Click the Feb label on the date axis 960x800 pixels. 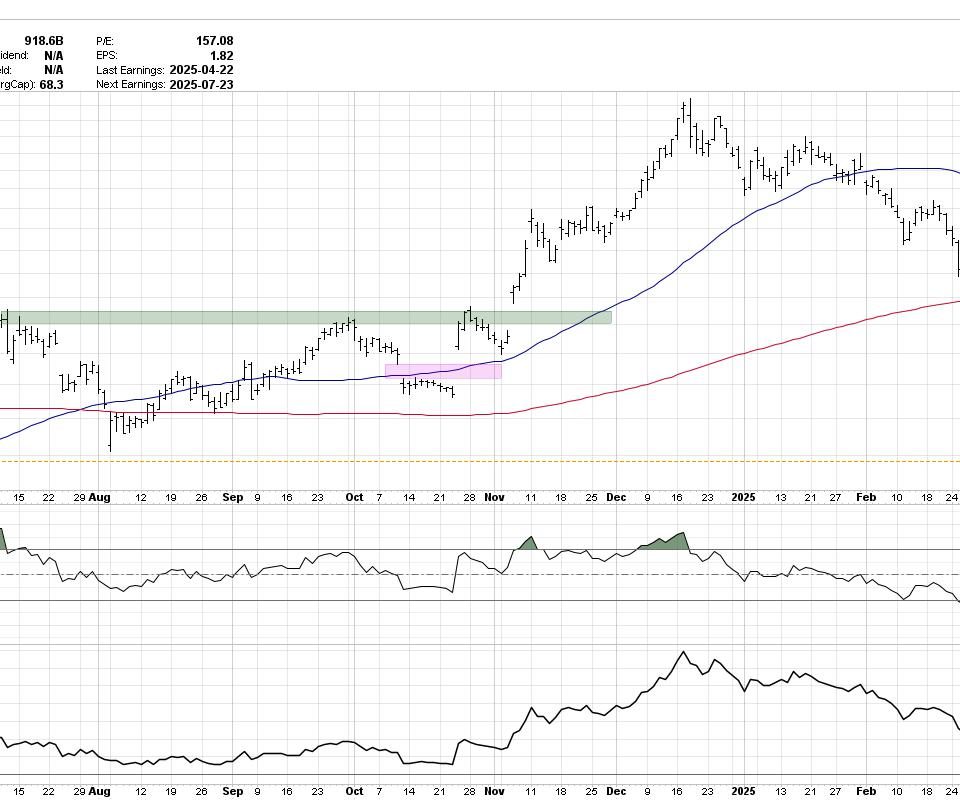867,497
